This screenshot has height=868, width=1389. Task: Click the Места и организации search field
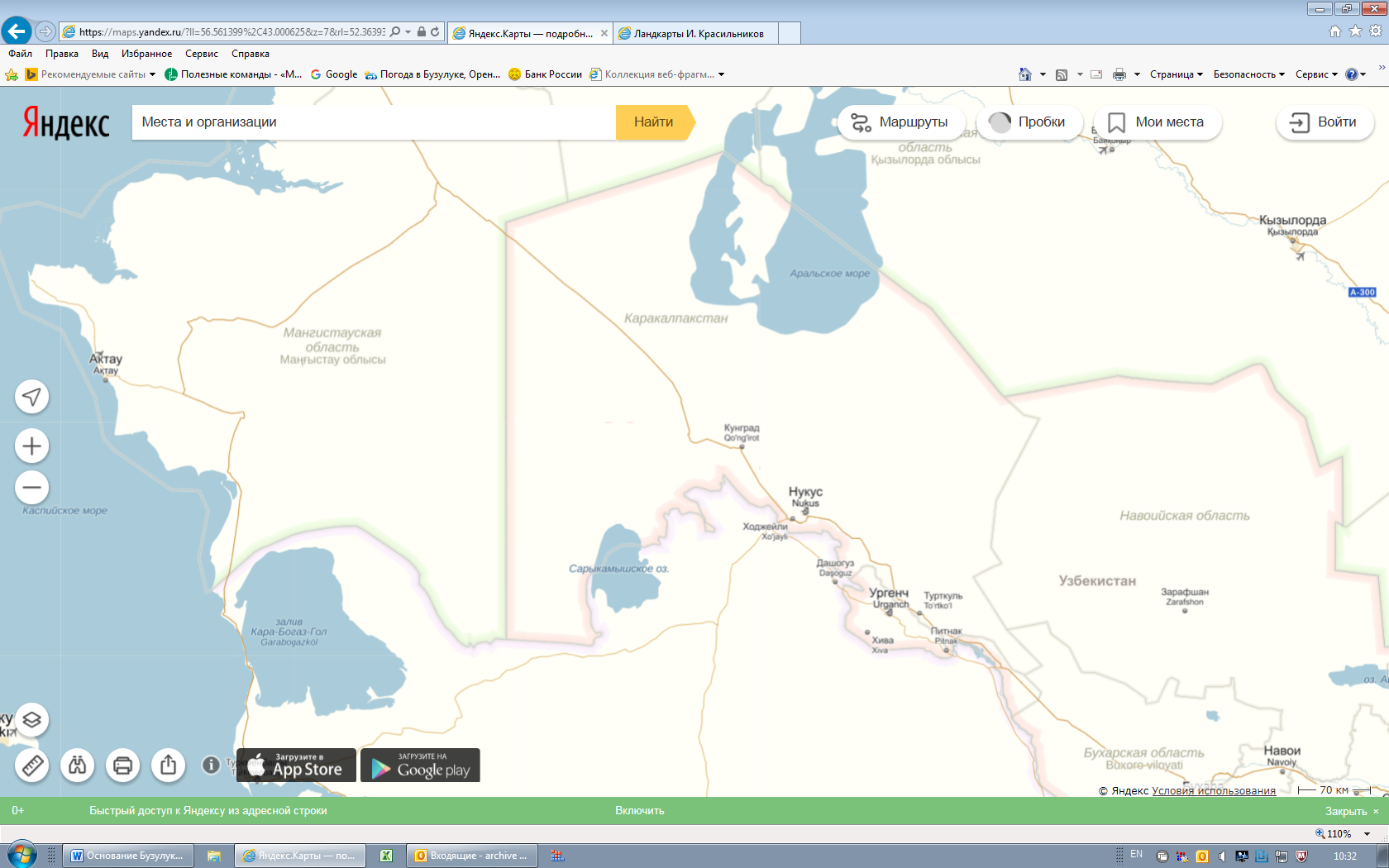pyautogui.click(x=374, y=122)
